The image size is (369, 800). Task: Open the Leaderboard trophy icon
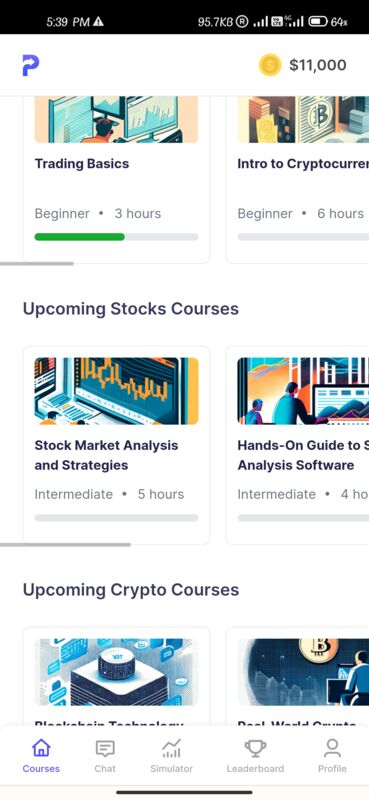click(255, 748)
